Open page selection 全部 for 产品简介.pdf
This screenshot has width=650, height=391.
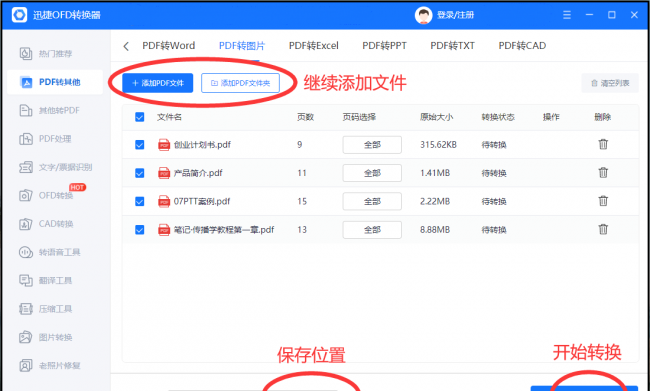[372, 173]
